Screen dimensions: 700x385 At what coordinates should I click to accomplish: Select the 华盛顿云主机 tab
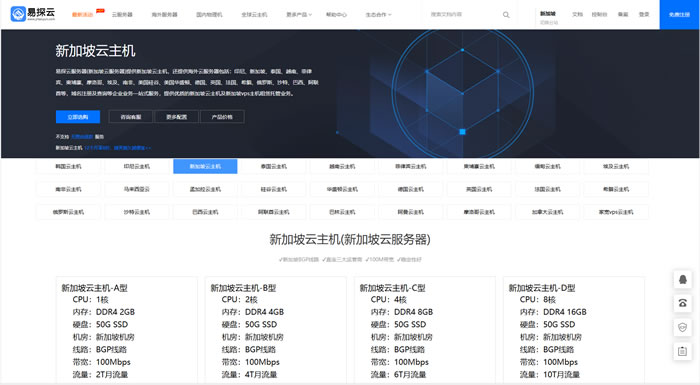pos(342,189)
